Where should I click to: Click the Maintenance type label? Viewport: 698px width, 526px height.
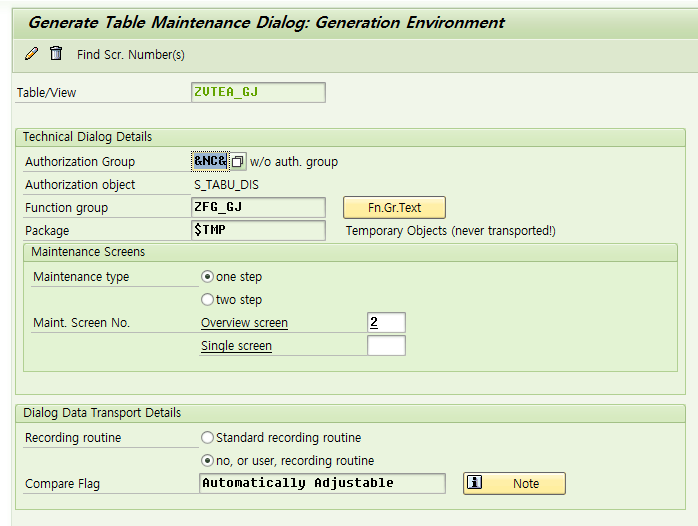pyautogui.click(x=81, y=277)
